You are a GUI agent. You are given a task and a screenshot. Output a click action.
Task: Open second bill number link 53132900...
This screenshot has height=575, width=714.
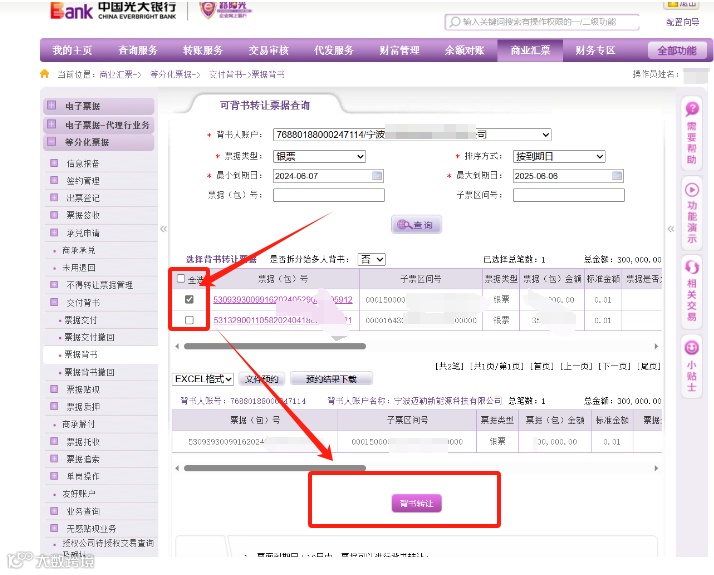(283, 321)
